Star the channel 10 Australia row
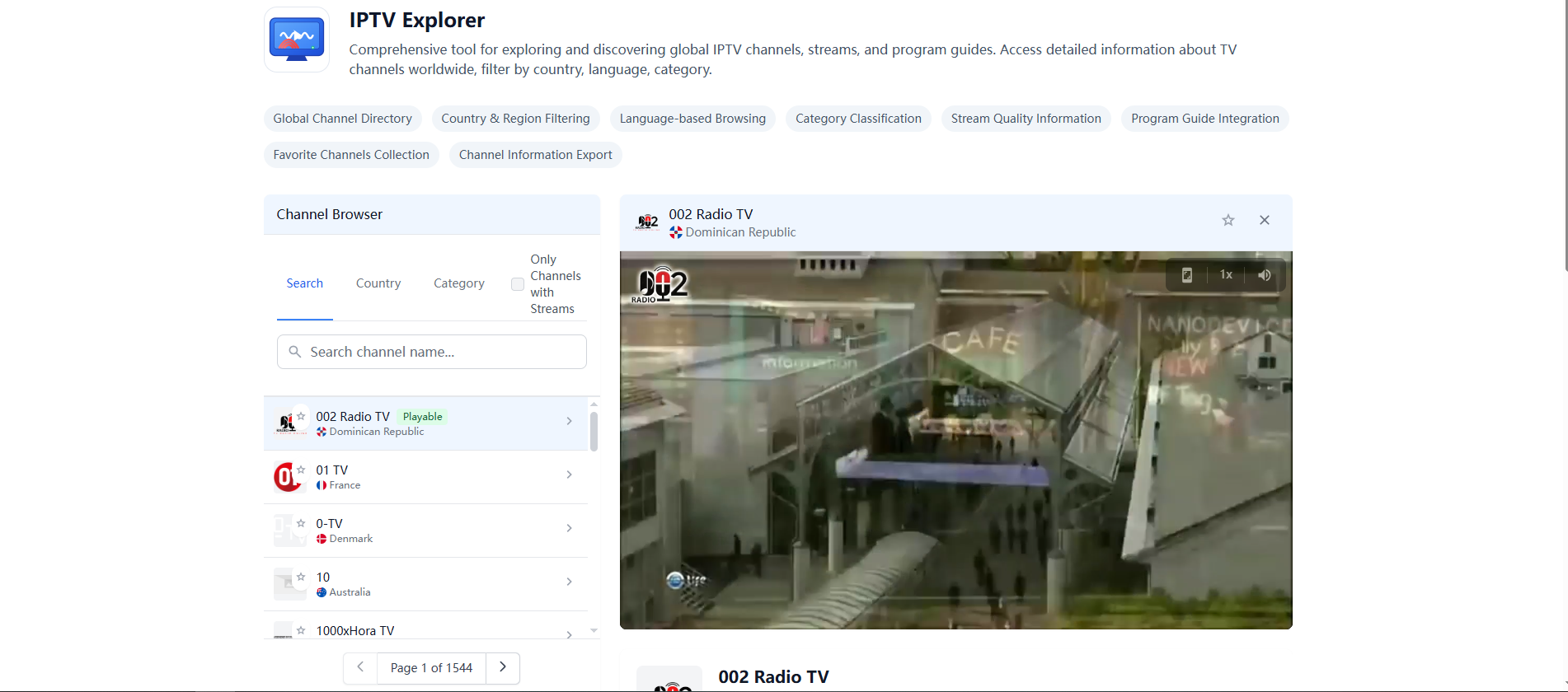The image size is (1568, 692). coord(301,577)
